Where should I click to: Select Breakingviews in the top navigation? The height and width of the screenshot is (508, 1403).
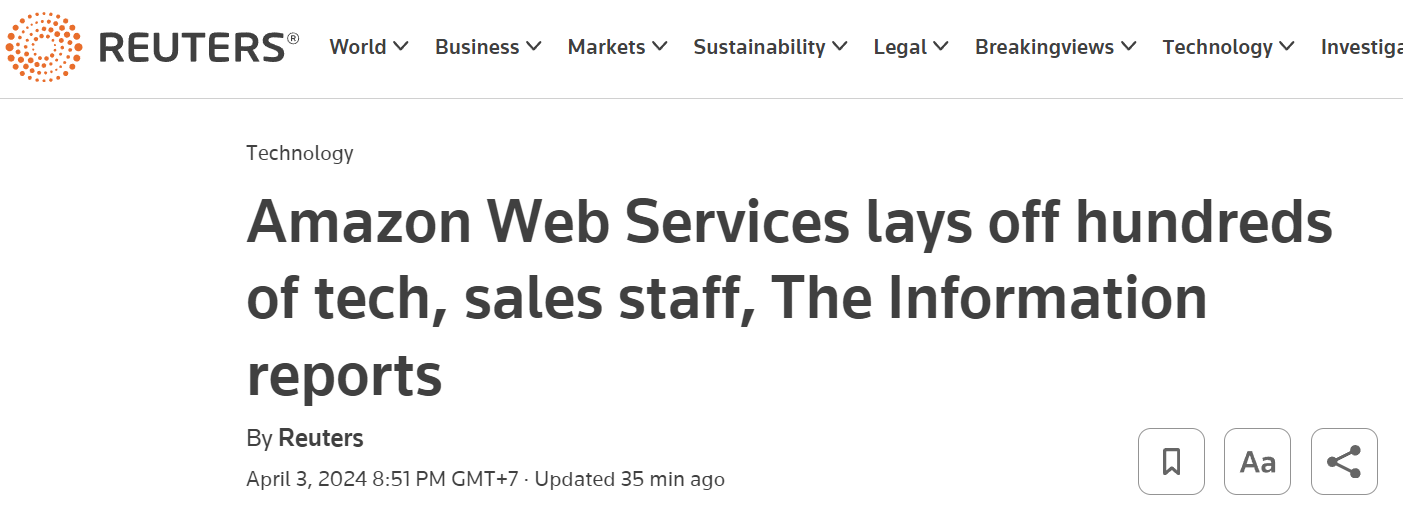[x=1045, y=47]
